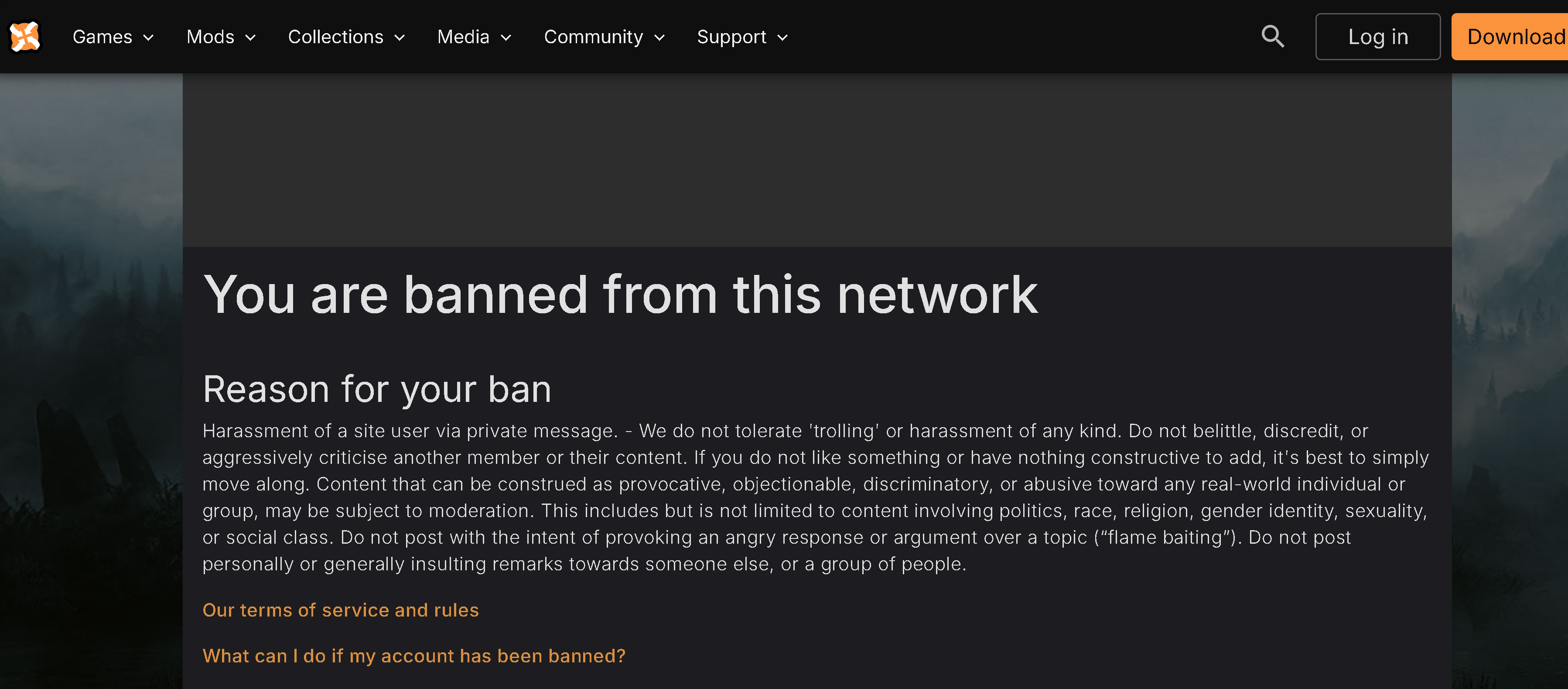Expand the Community dropdown chevron

point(659,38)
